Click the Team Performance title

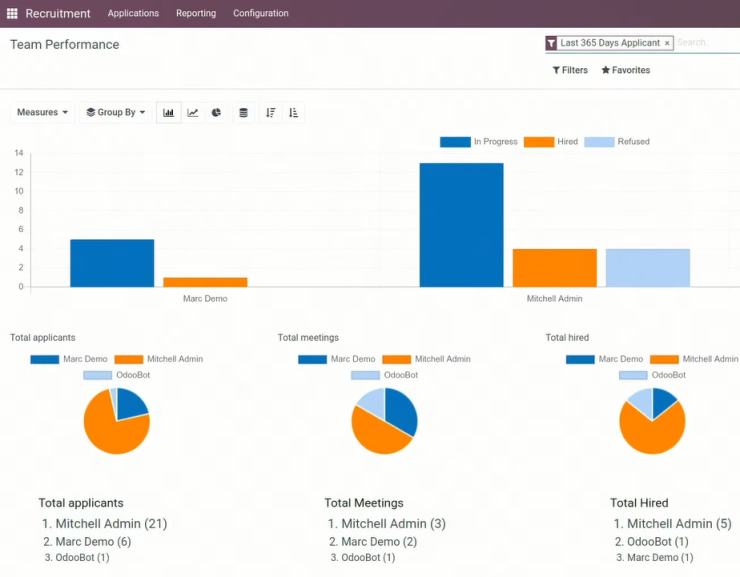65,44
